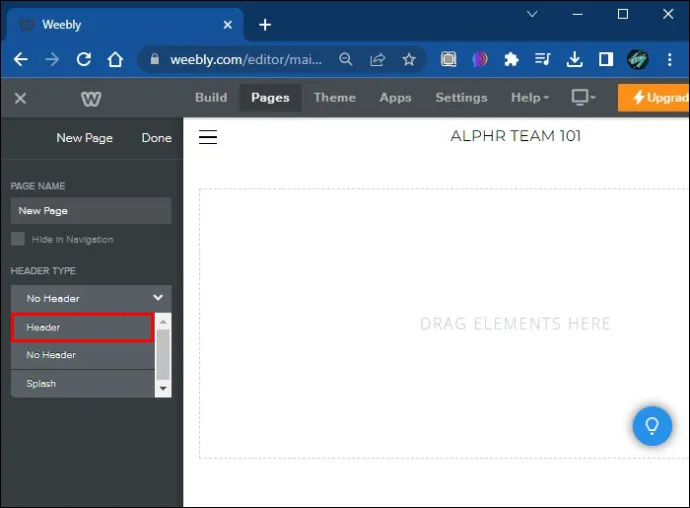
Task: Click the weebly.com address bar URL
Action: 246,59
